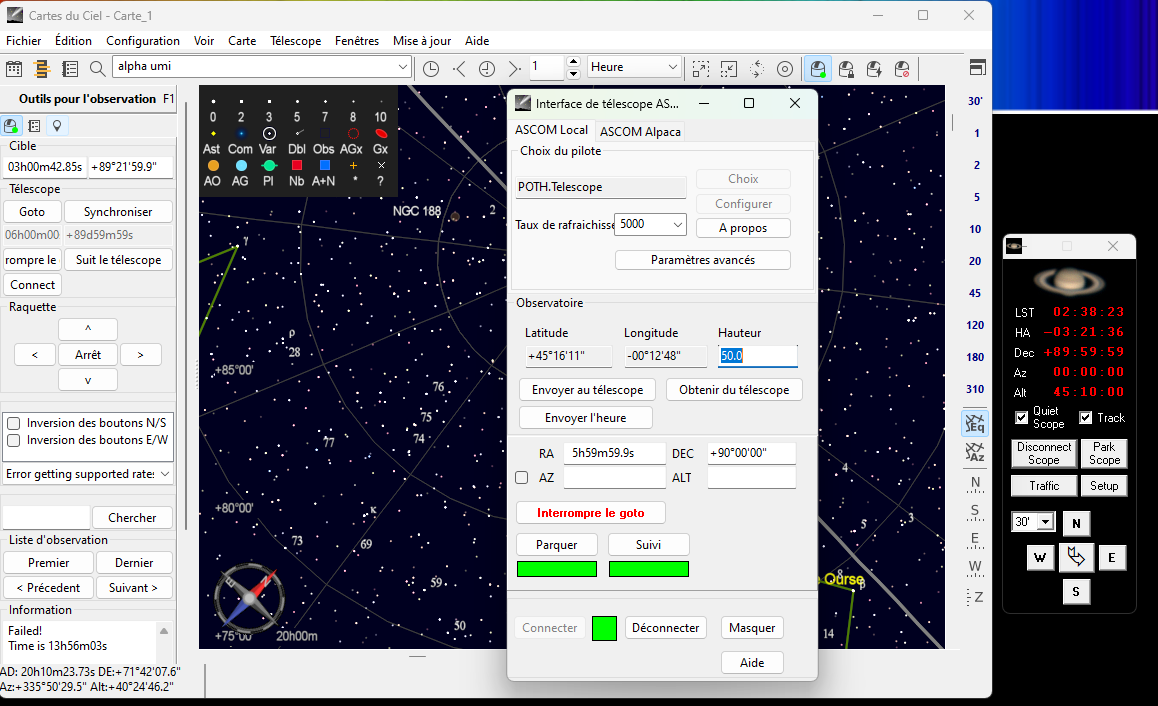Switch to the ASCOM Alpaca tab
This screenshot has width=1158, height=706.
pos(640,131)
